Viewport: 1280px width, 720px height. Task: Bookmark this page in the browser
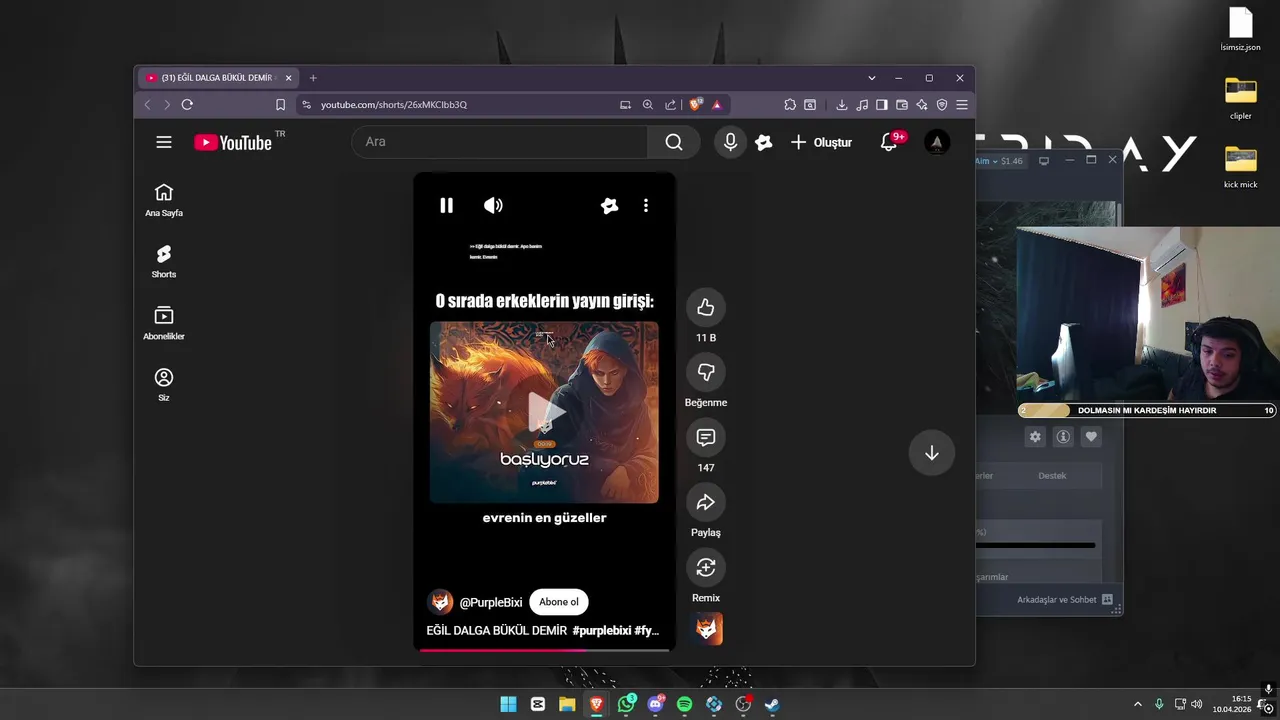(280, 104)
